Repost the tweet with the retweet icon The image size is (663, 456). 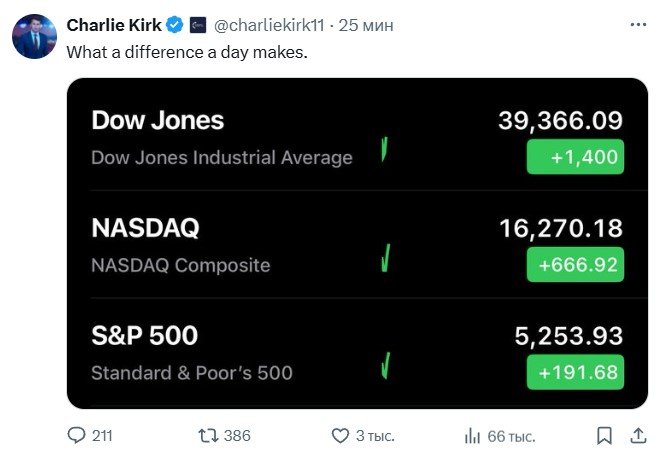[x=209, y=436]
